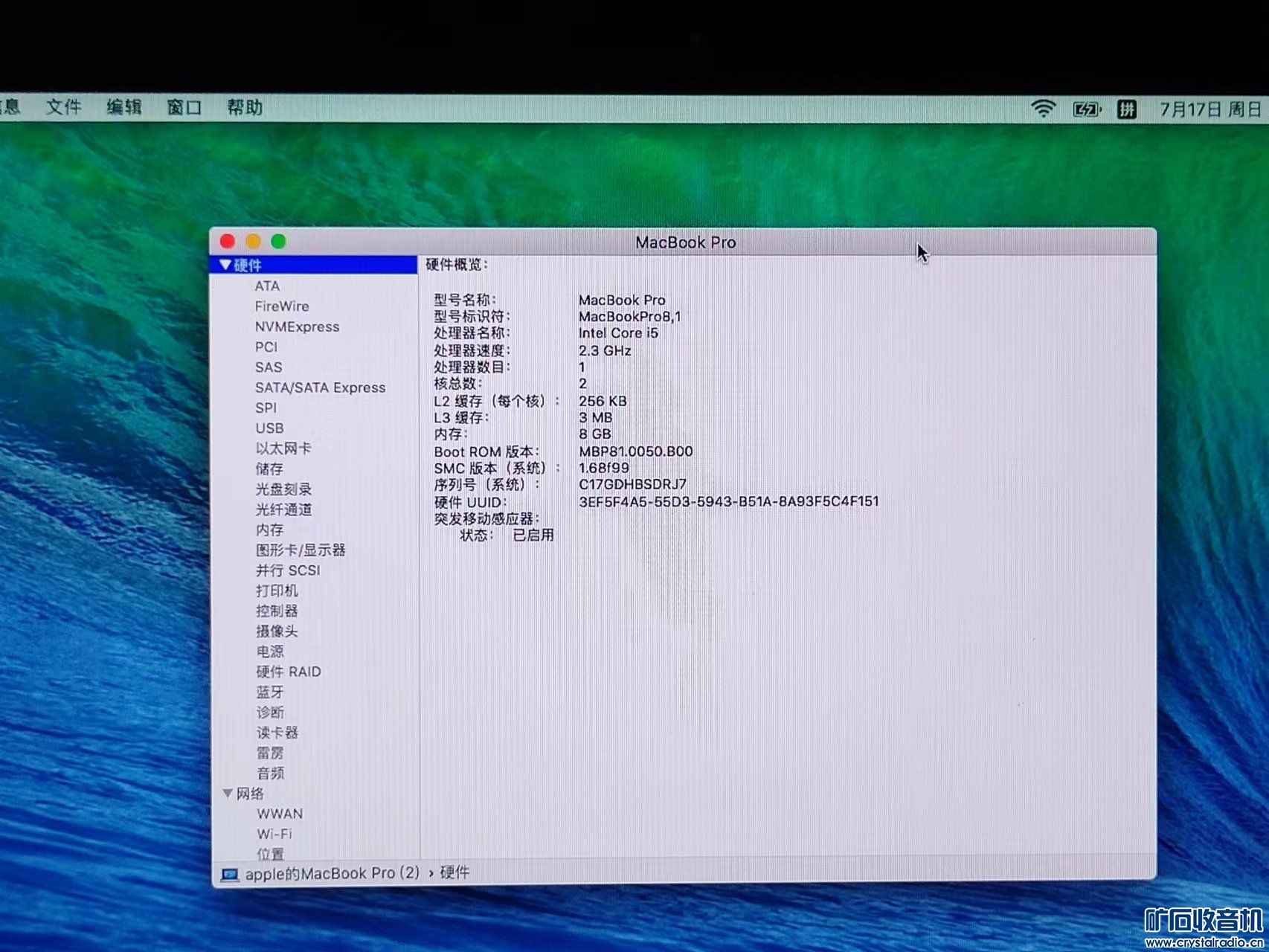Select SPI in the sidebar
Screen dimensions: 1269x952
[x=266, y=408]
